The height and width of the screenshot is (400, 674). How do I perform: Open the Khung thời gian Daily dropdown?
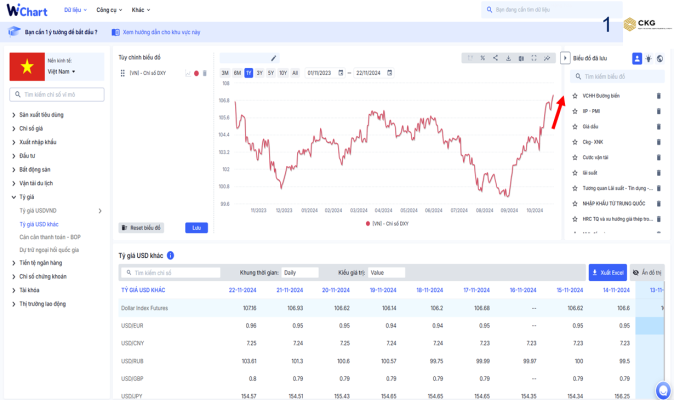coord(299,272)
